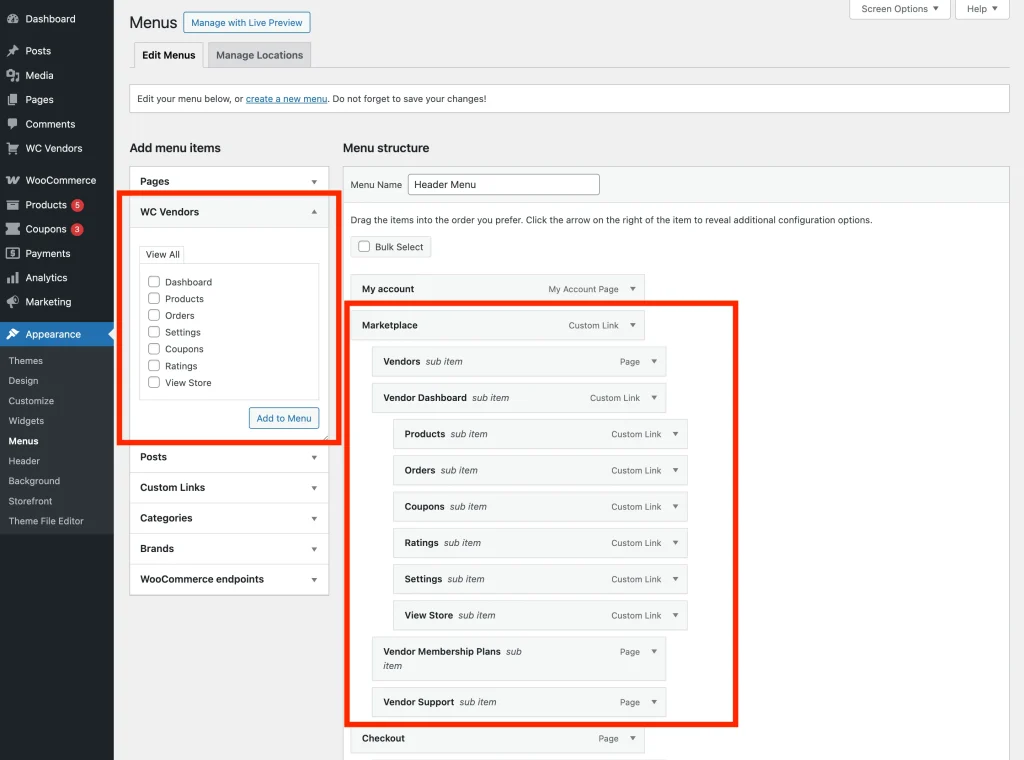Viewport: 1024px width, 760px height.
Task: Click the Settings sub item bar
Action: [540, 579]
